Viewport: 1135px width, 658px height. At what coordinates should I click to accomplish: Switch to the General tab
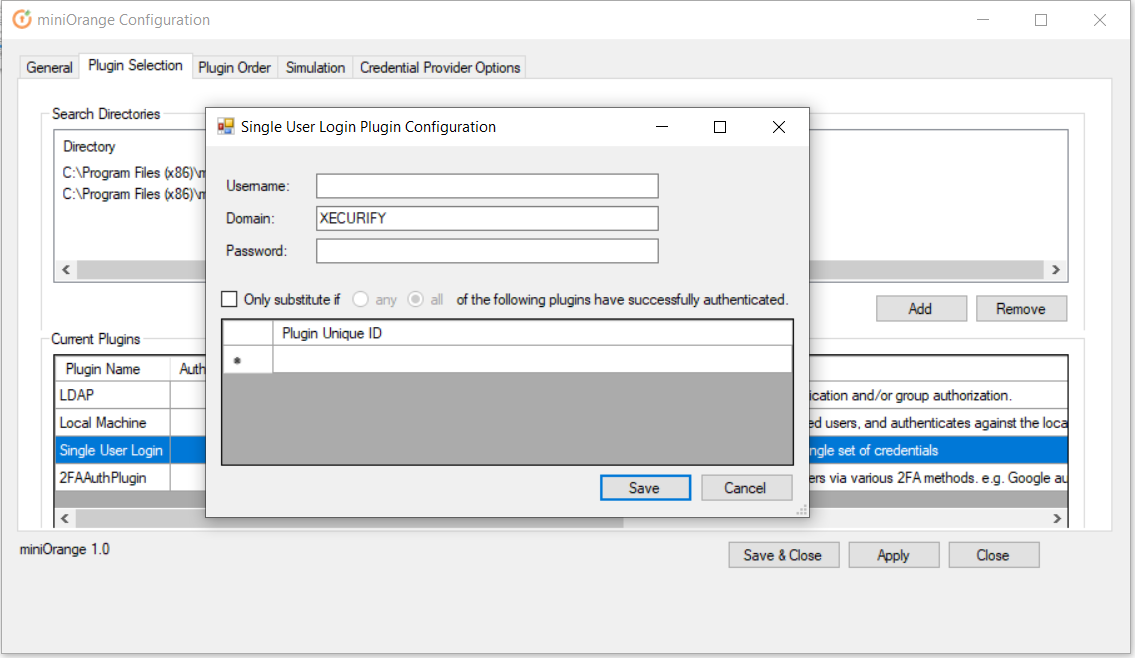49,67
